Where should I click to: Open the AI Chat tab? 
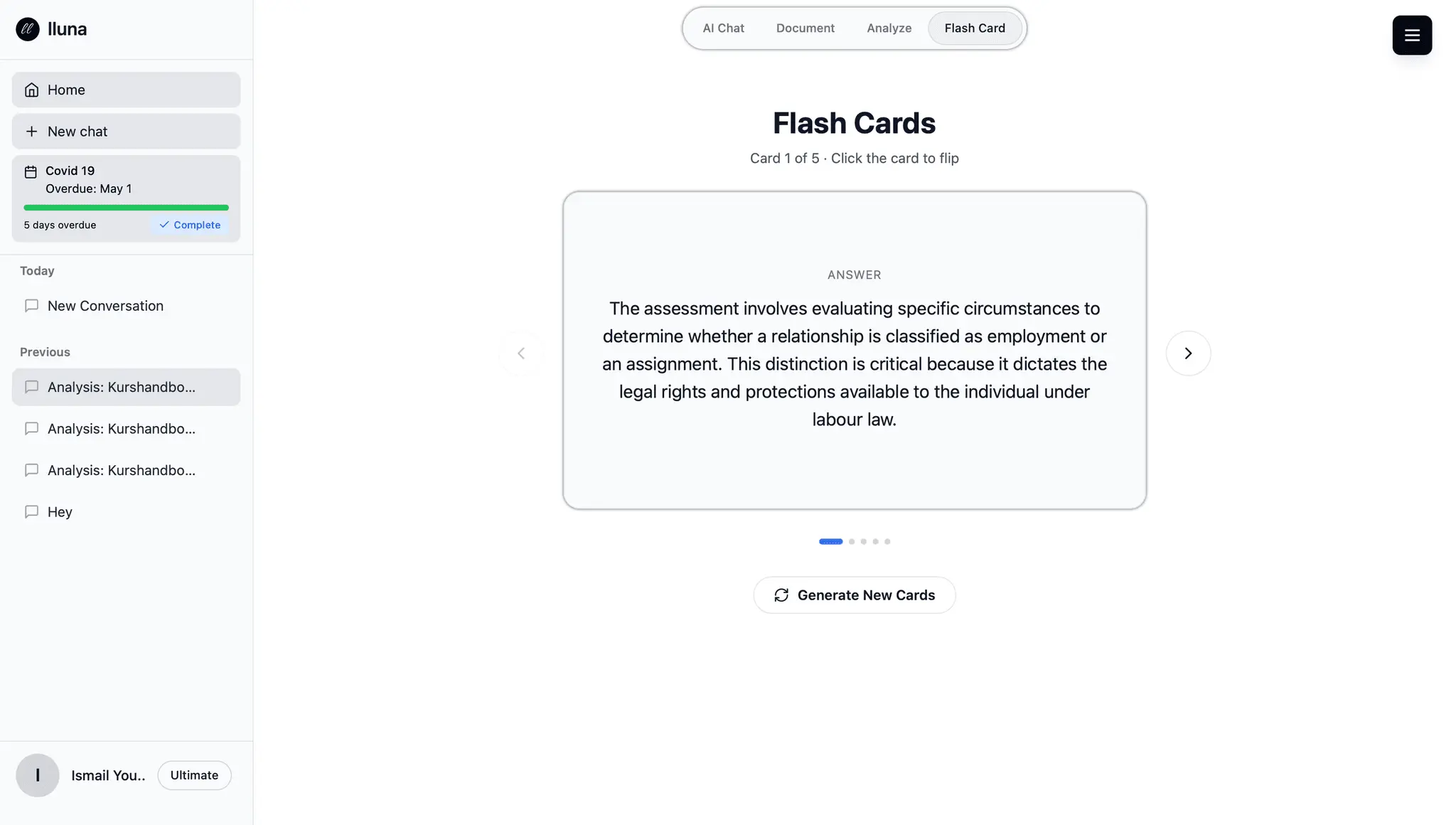[x=723, y=28]
